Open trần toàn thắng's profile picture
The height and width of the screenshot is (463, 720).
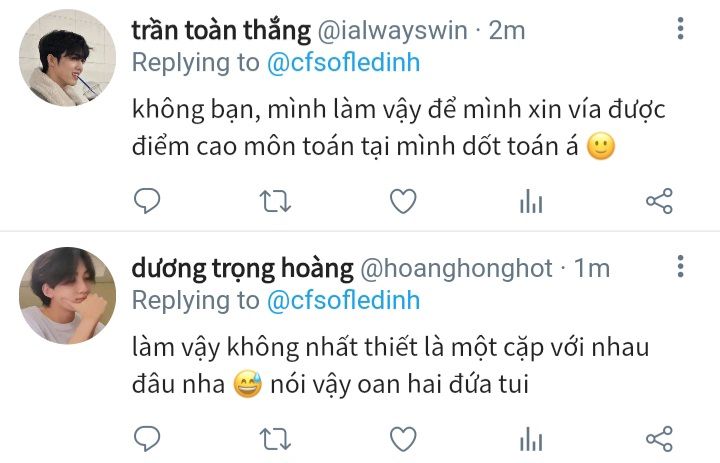click(x=68, y=58)
